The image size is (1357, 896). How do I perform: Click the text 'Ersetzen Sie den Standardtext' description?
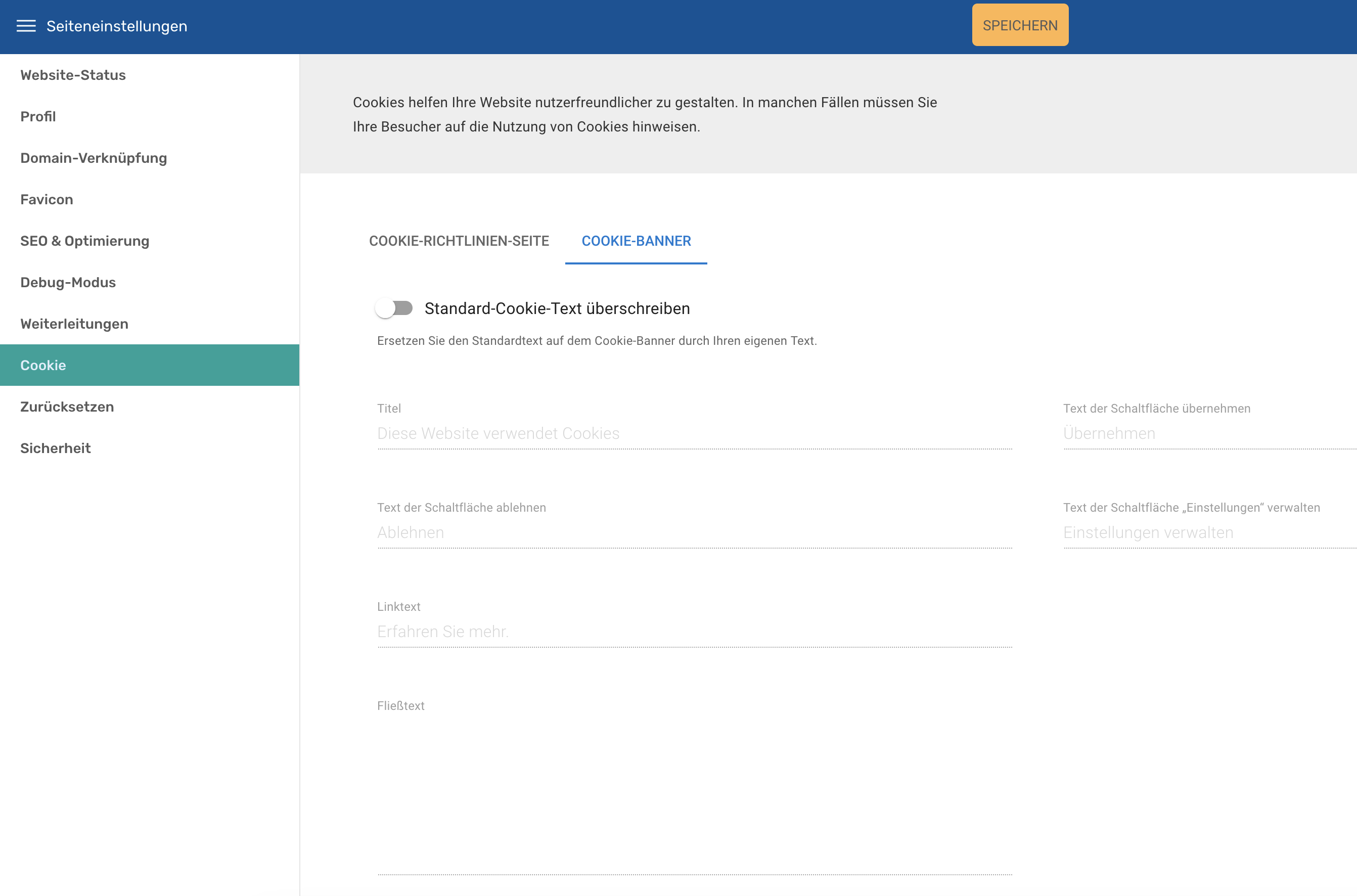pos(597,341)
